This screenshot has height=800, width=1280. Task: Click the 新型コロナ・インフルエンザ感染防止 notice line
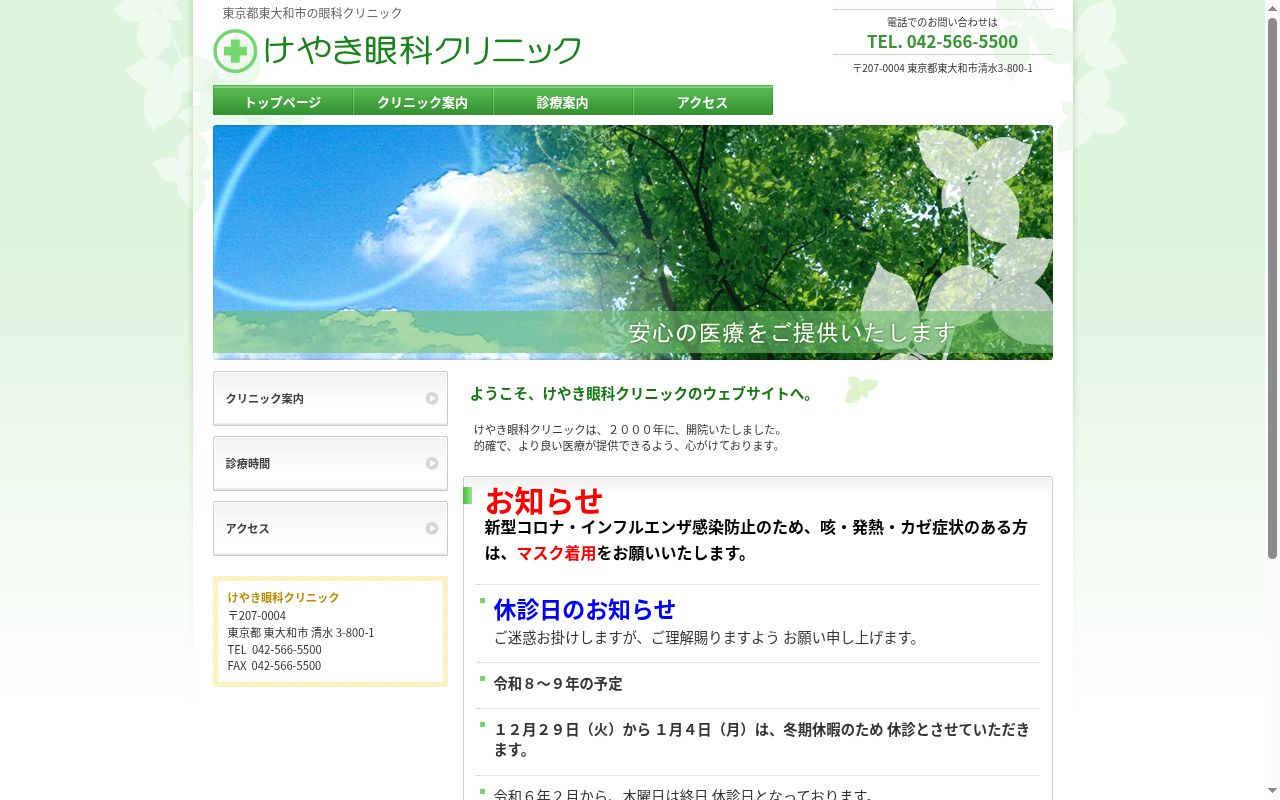click(756, 540)
